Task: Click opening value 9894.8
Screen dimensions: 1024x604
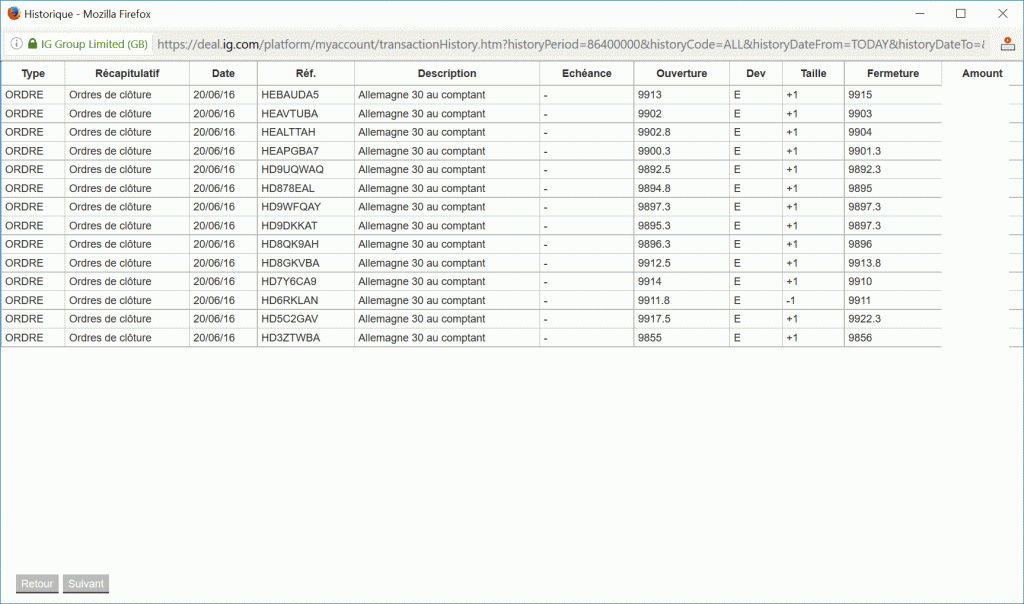Action: [654, 188]
